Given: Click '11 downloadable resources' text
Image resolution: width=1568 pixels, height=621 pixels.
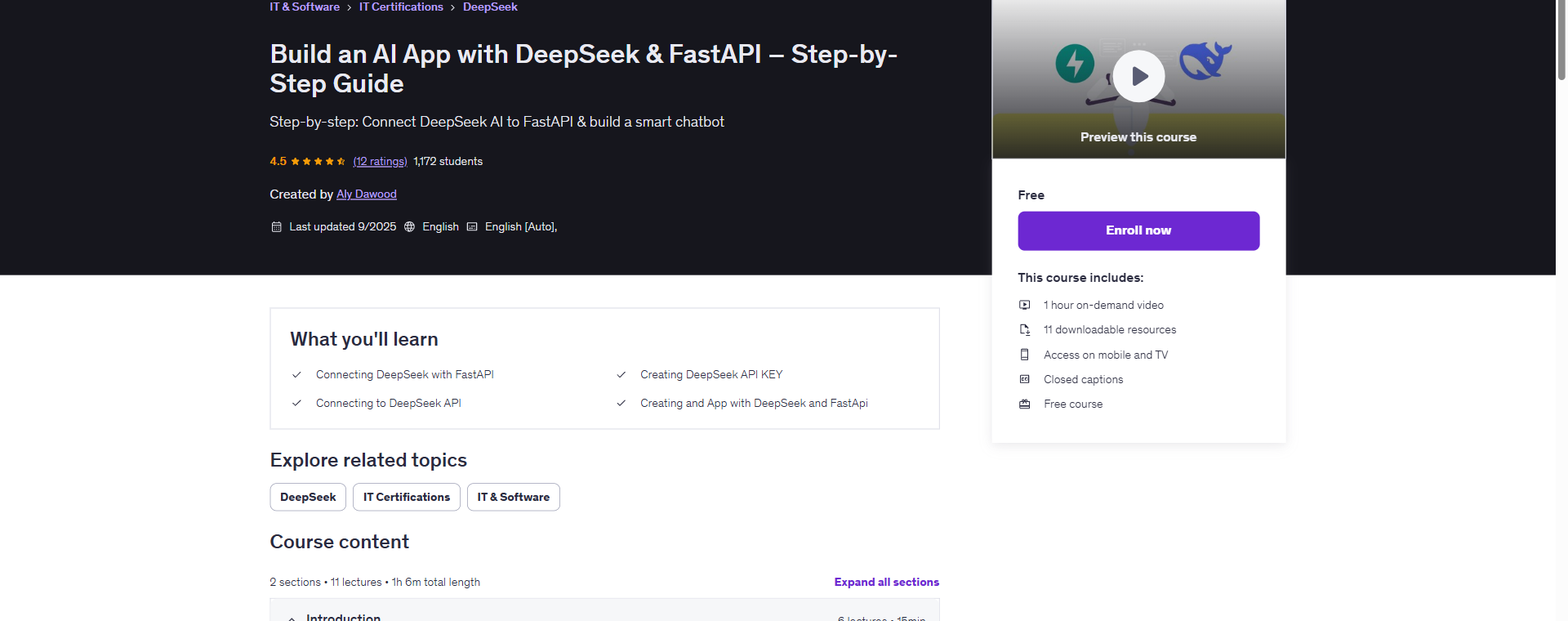Looking at the screenshot, I should [1110, 329].
